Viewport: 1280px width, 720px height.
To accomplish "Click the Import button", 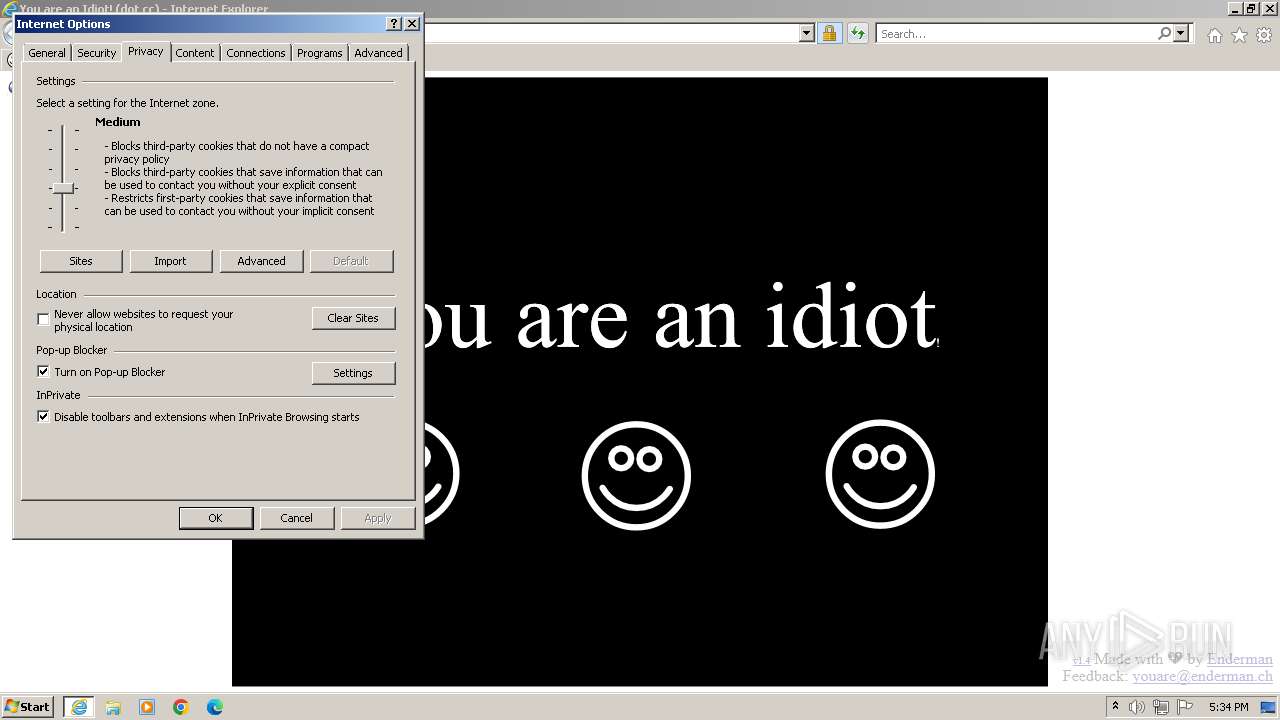I will (170, 261).
